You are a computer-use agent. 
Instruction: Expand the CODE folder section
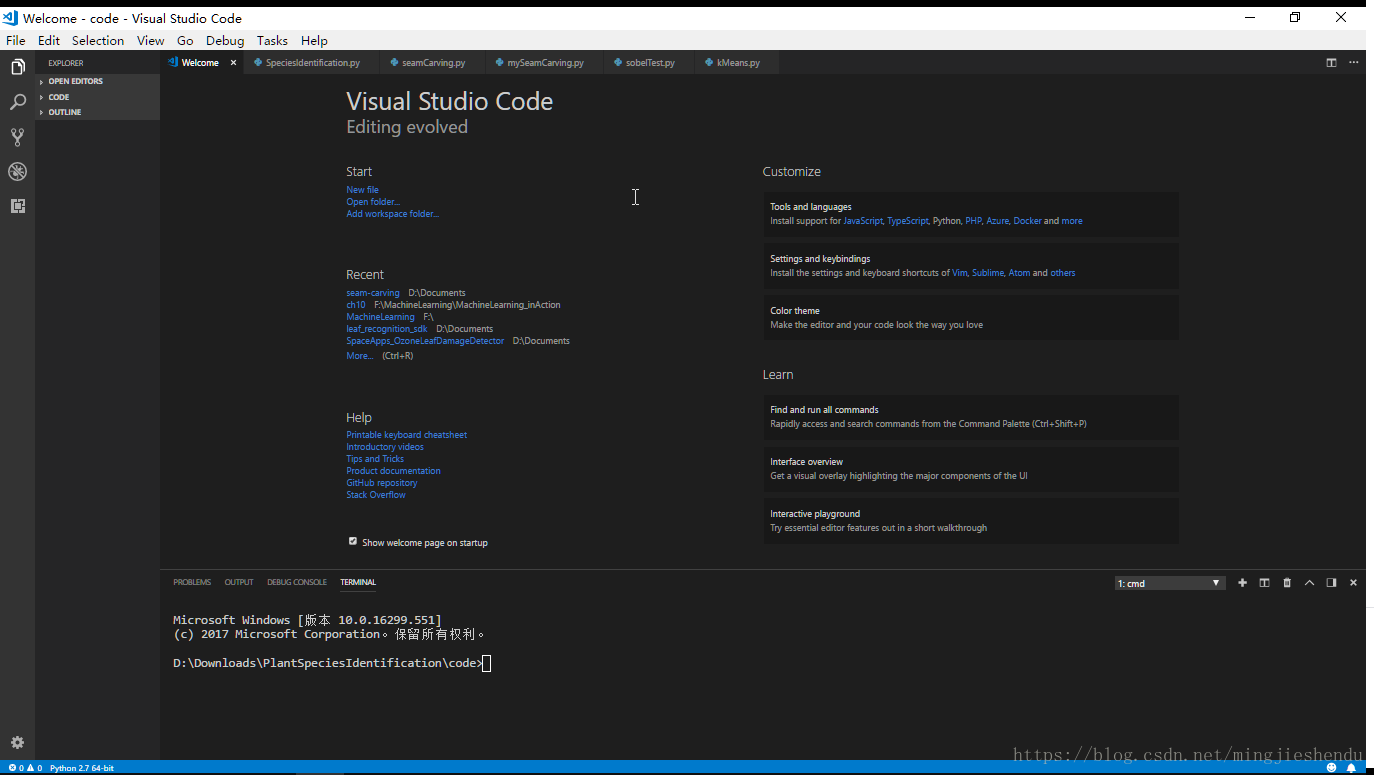(97, 97)
